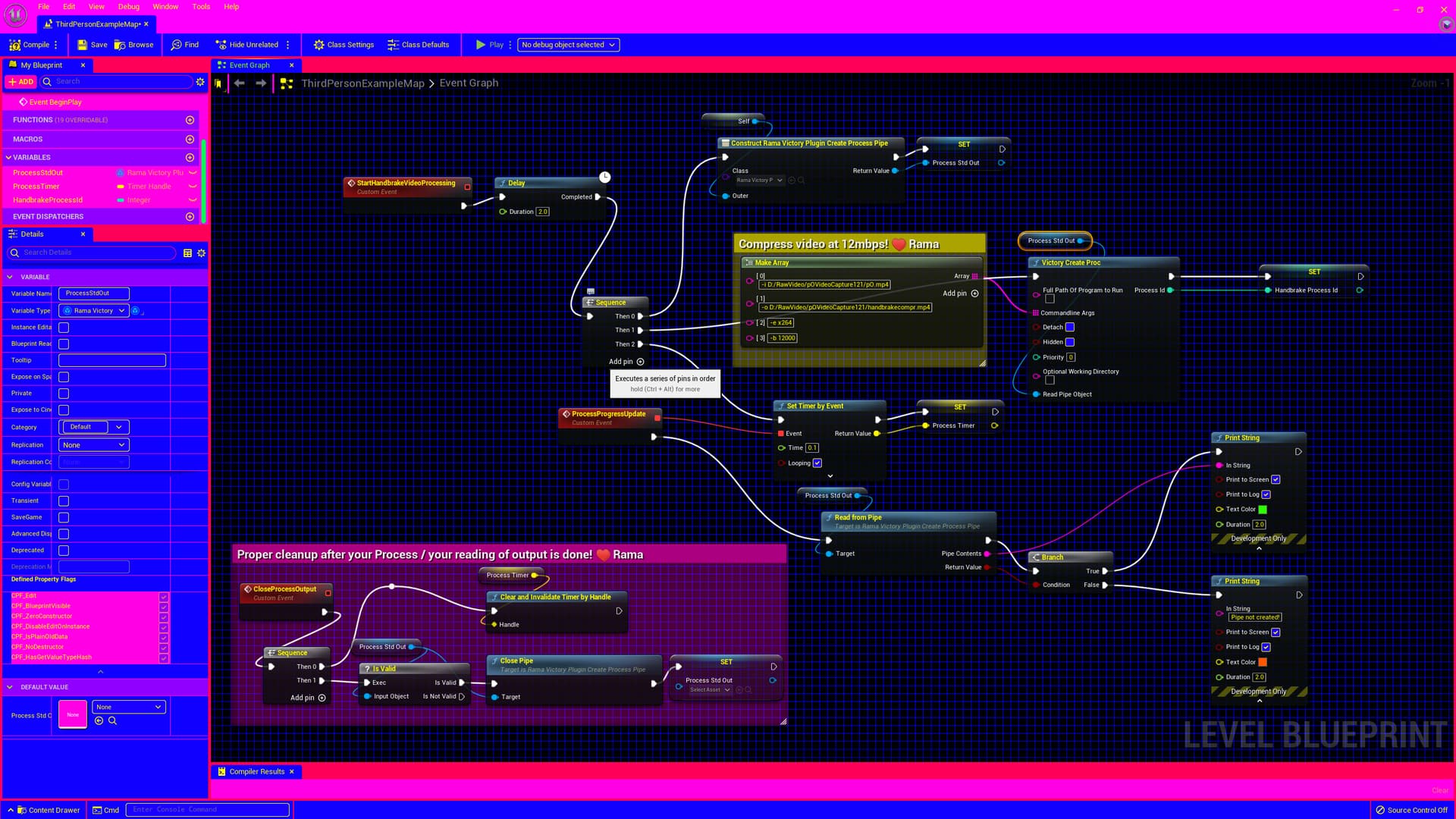Open Browse in Content Browser
Viewport: 1456px width, 819px height.
tap(134, 45)
